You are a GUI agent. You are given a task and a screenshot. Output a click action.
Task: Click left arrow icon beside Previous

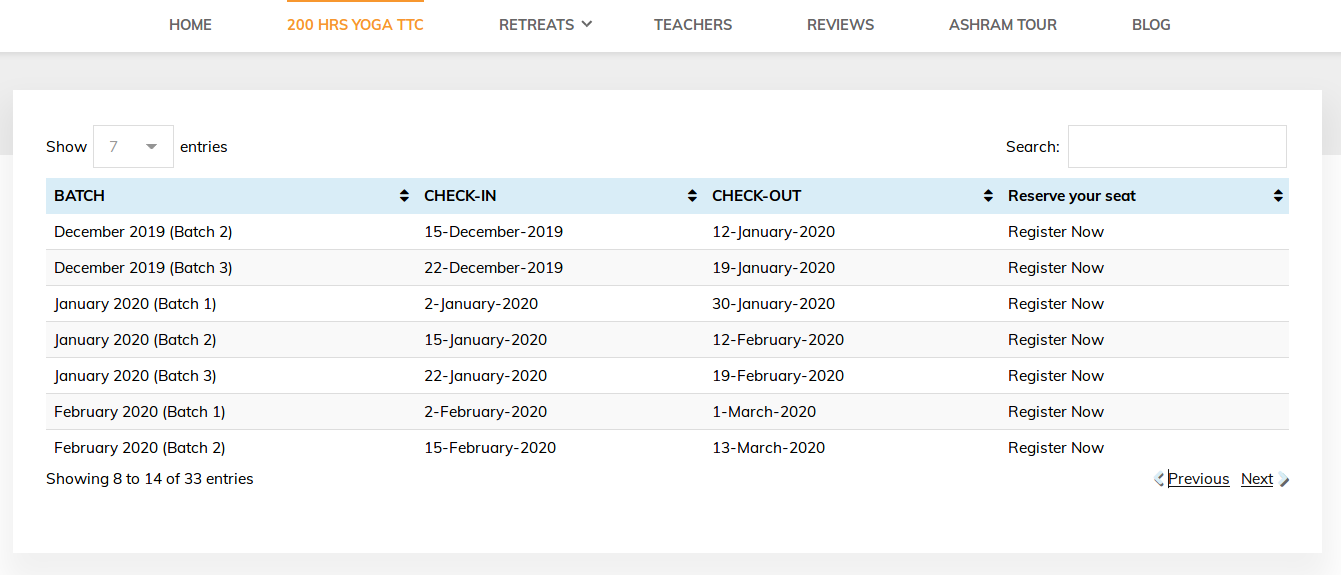click(1160, 479)
